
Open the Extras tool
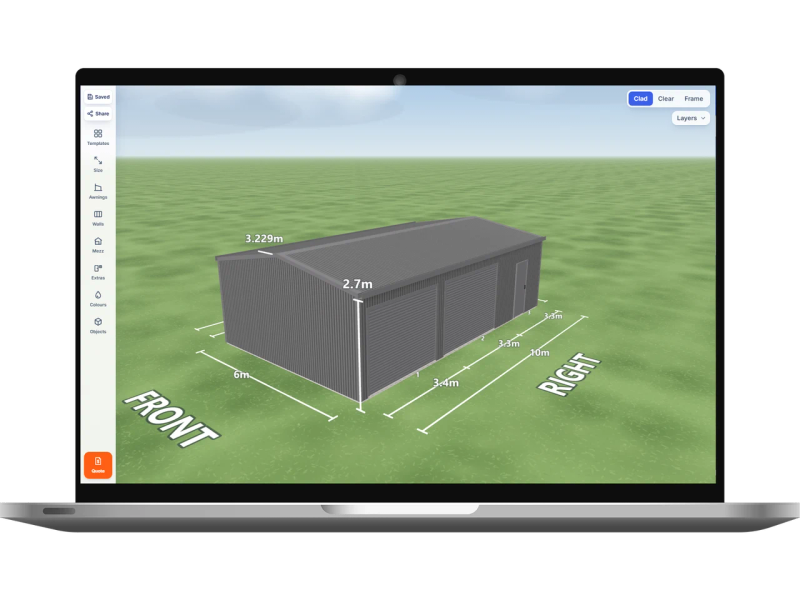pyautogui.click(x=98, y=272)
